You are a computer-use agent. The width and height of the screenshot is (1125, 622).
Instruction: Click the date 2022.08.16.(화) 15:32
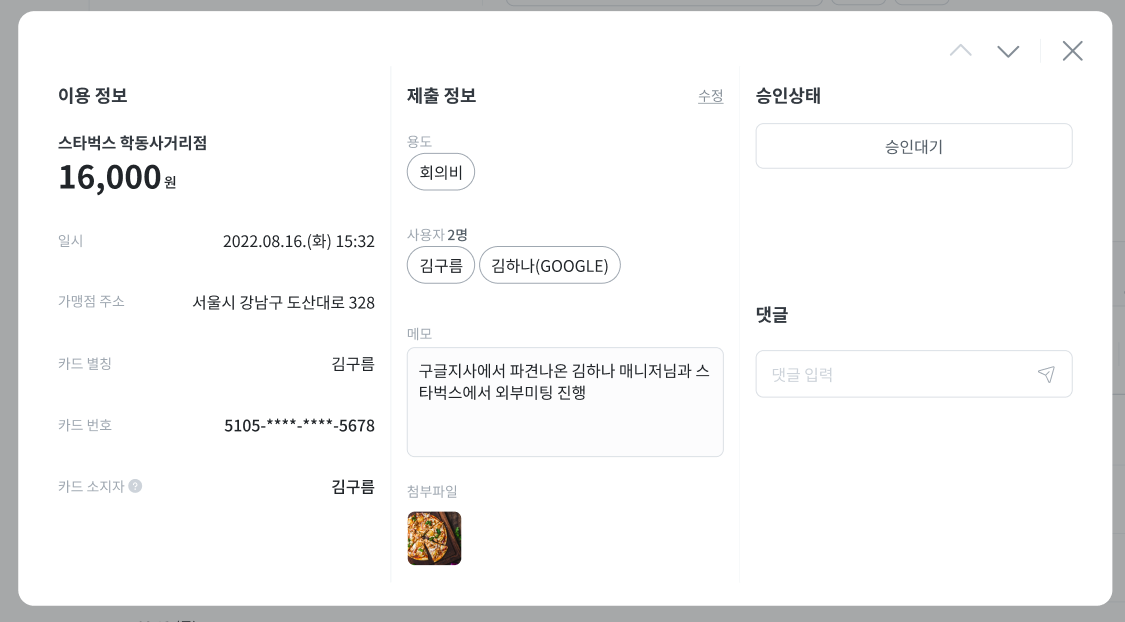[x=298, y=241]
